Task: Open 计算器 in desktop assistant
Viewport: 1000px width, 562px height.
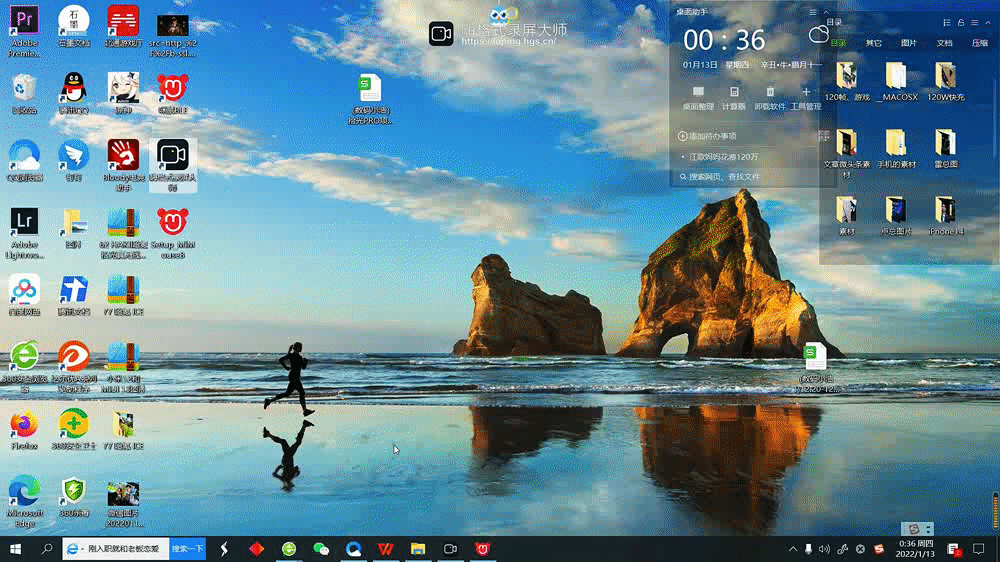Action: [x=733, y=98]
